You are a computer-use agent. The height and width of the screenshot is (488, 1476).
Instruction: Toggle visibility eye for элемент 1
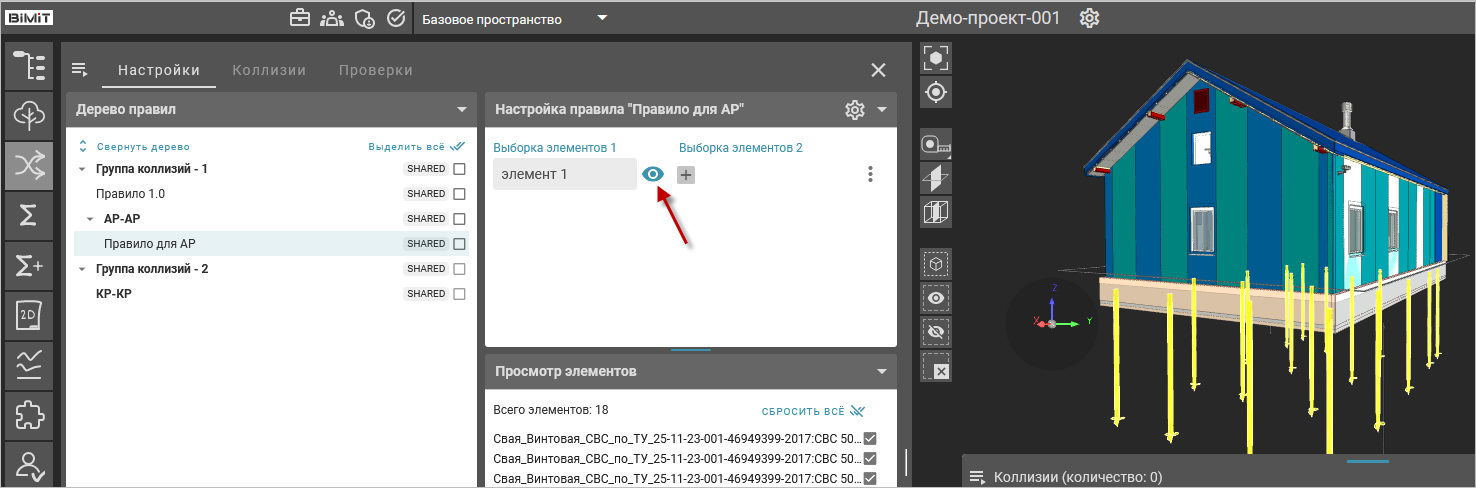[x=652, y=174]
